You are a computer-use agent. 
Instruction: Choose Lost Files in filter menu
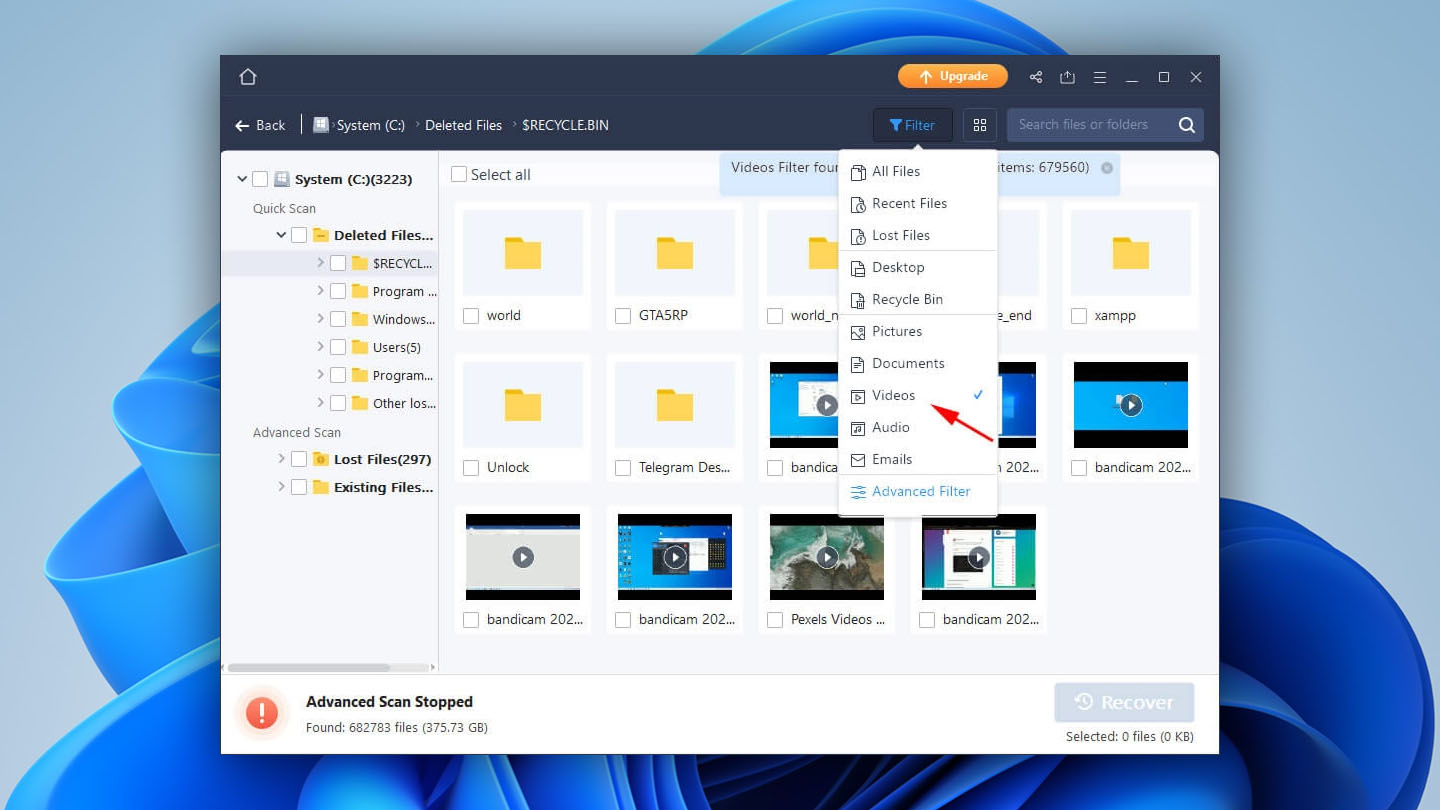pos(918,235)
